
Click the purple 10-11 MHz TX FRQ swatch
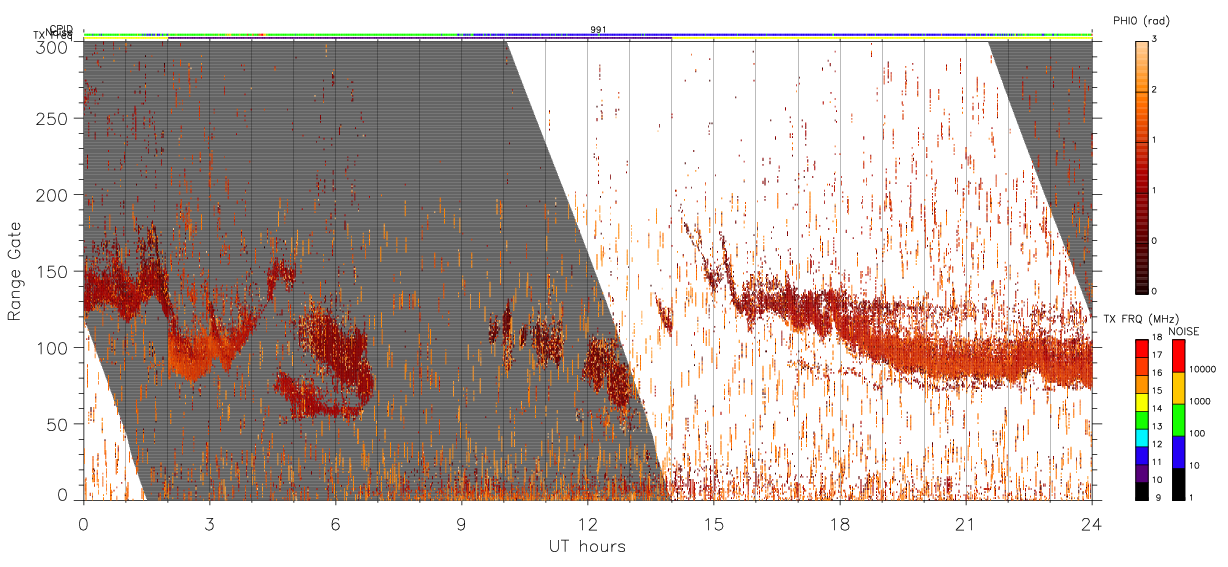tap(1142, 471)
